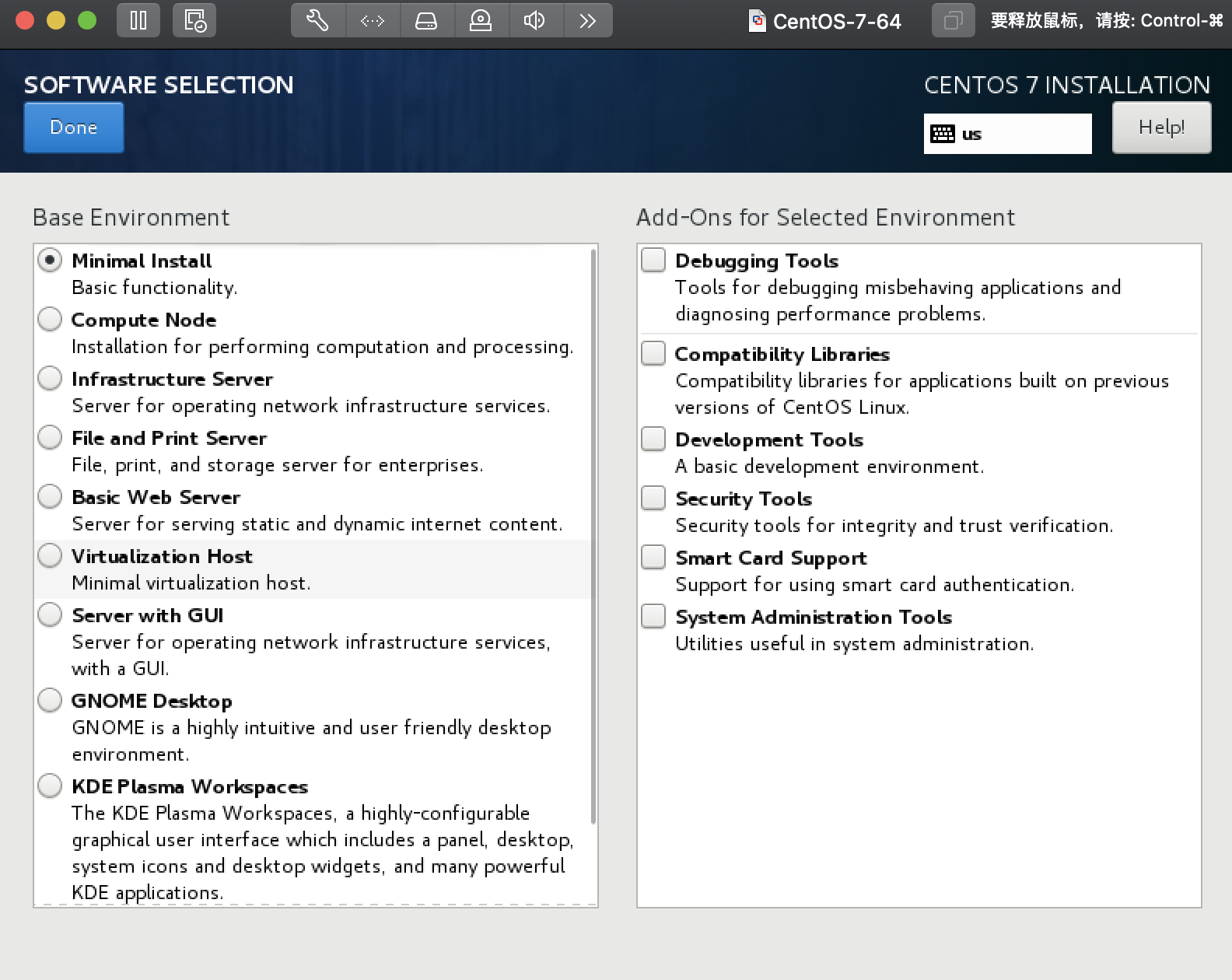The width and height of the screenshot is (1232, 980).
Task: Open VM settings wrench icon
Action: (x=317, y=20)
